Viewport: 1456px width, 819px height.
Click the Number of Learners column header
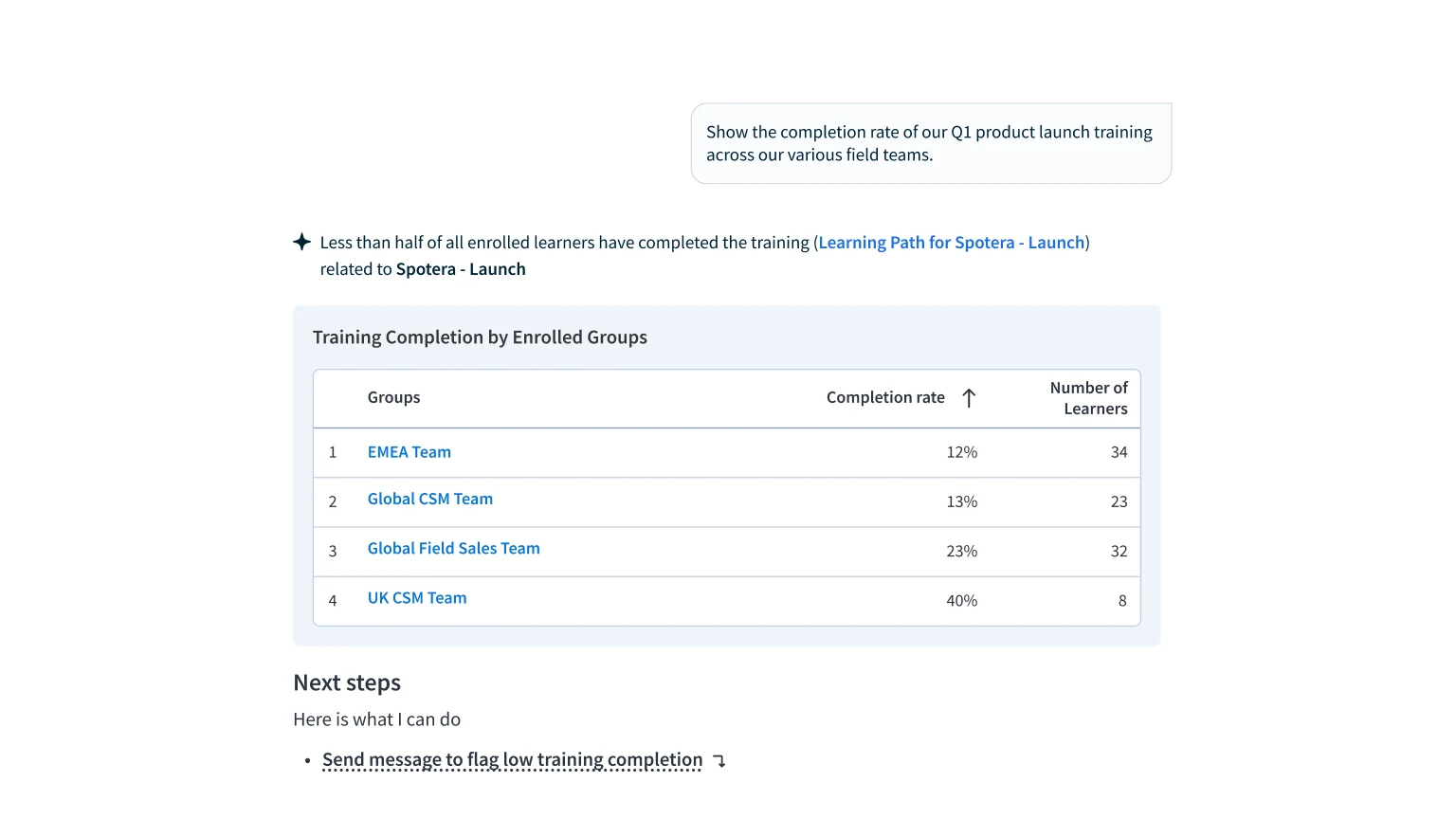click(x=1088, y=398)
